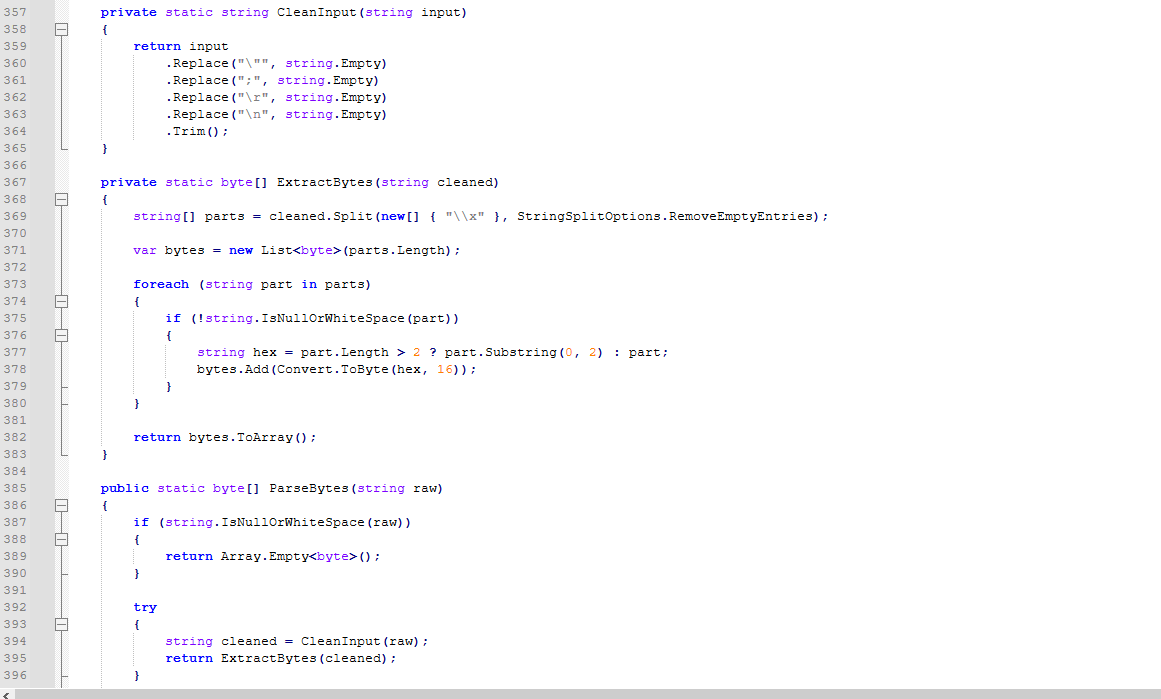Click the 'public' keyword on line 385
Screen dimensions: 1161x699
pyautogui.click(x=124, y=489)
